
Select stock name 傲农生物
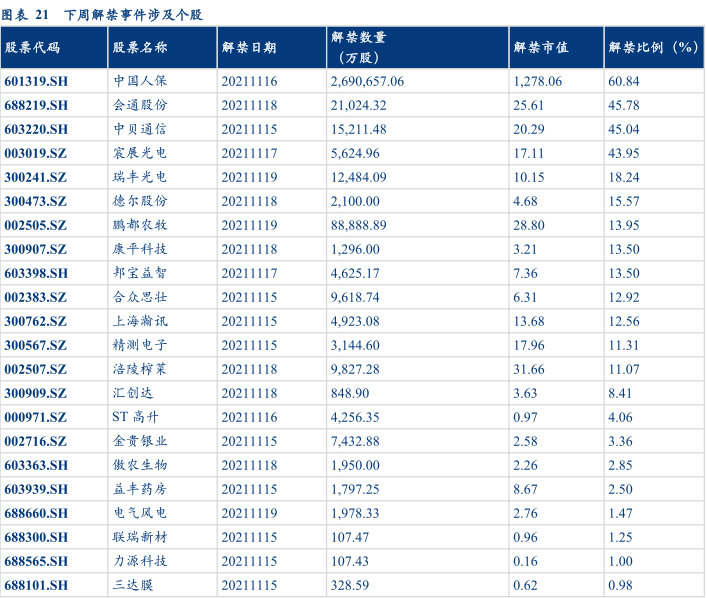[140, 465]
